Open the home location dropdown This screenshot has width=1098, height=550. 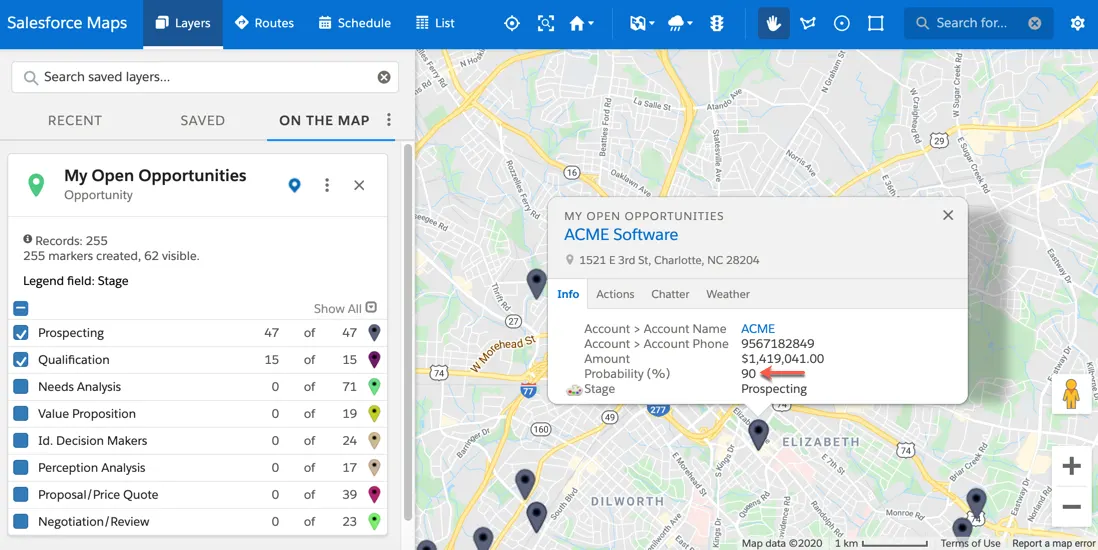coord(581,23)
